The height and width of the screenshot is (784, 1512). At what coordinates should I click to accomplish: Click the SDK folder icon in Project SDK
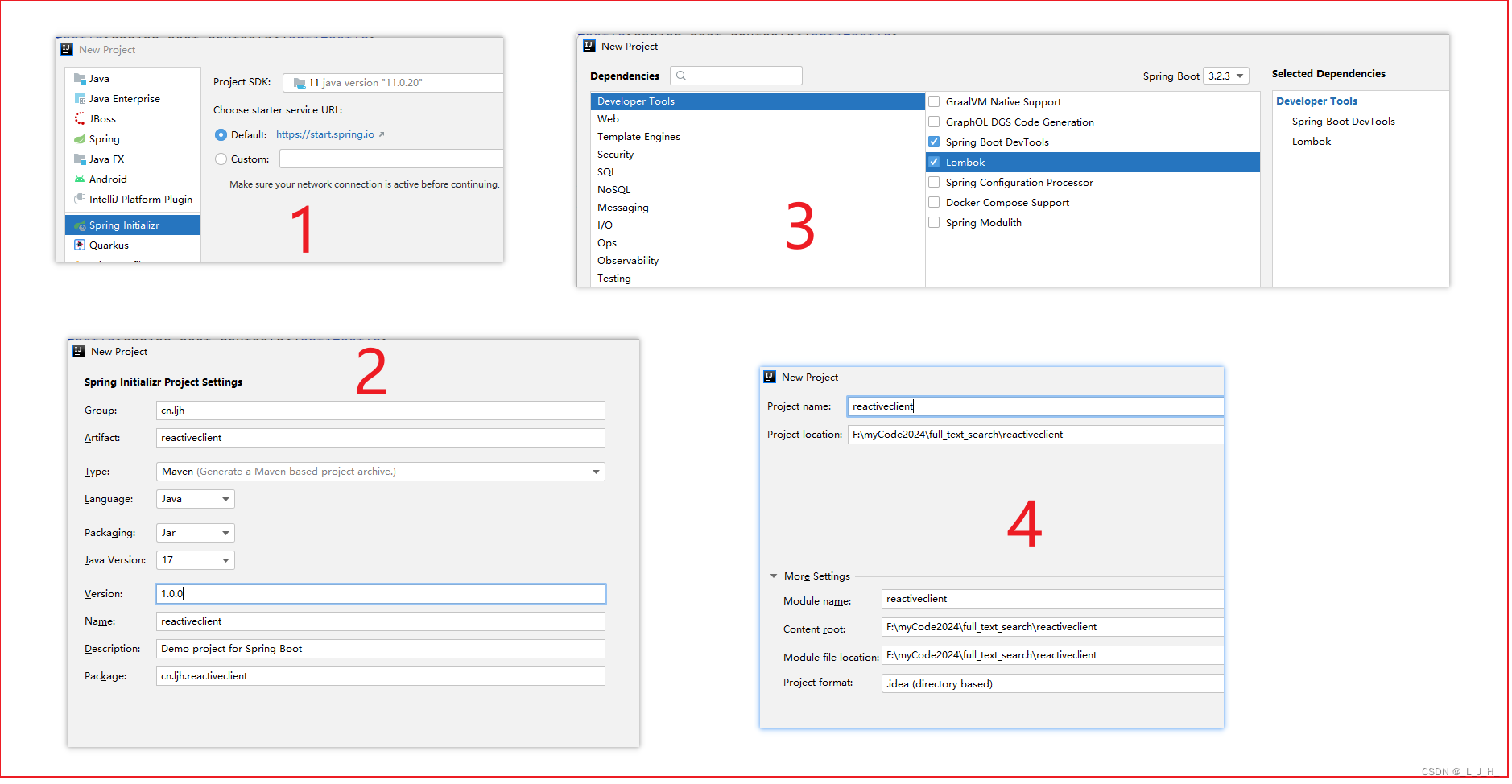pyautogui.click(x=300, y=83)
